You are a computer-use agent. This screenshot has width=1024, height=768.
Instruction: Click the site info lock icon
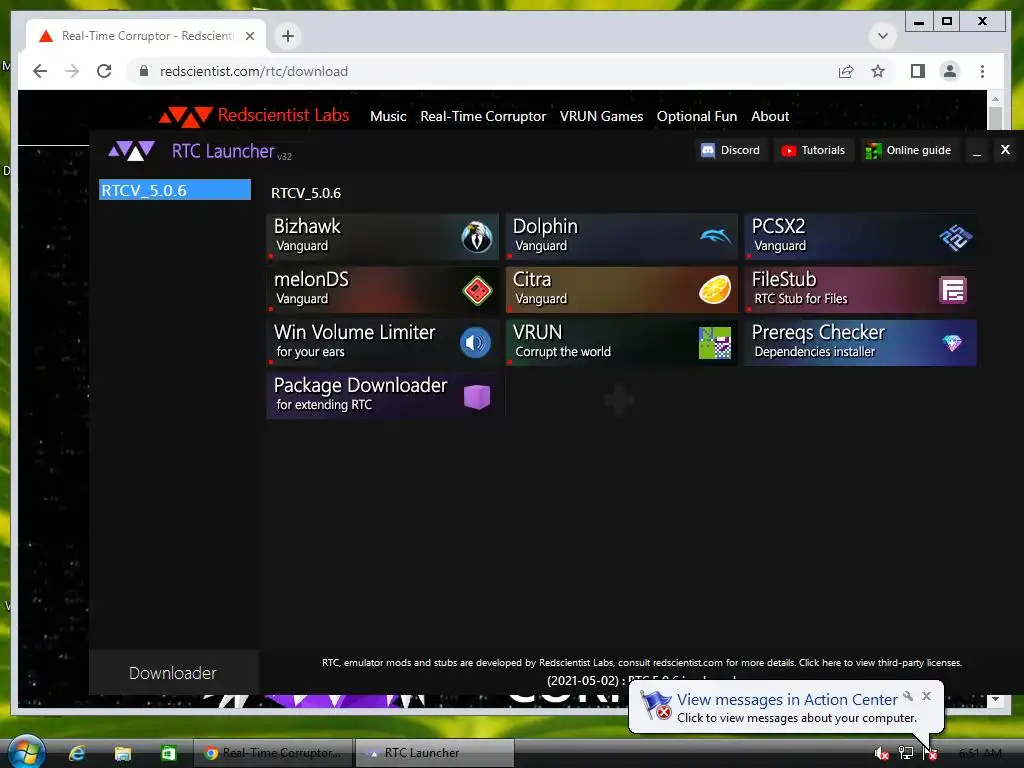(x=144, y=71)
